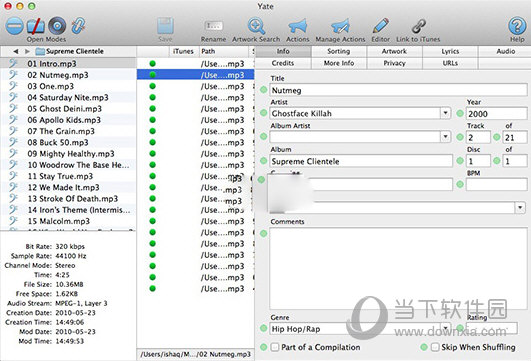531x361 pixels.
Task: Click the Artwork Search magnifier icon
Action: pyautogui.click(x=256, y=26)
